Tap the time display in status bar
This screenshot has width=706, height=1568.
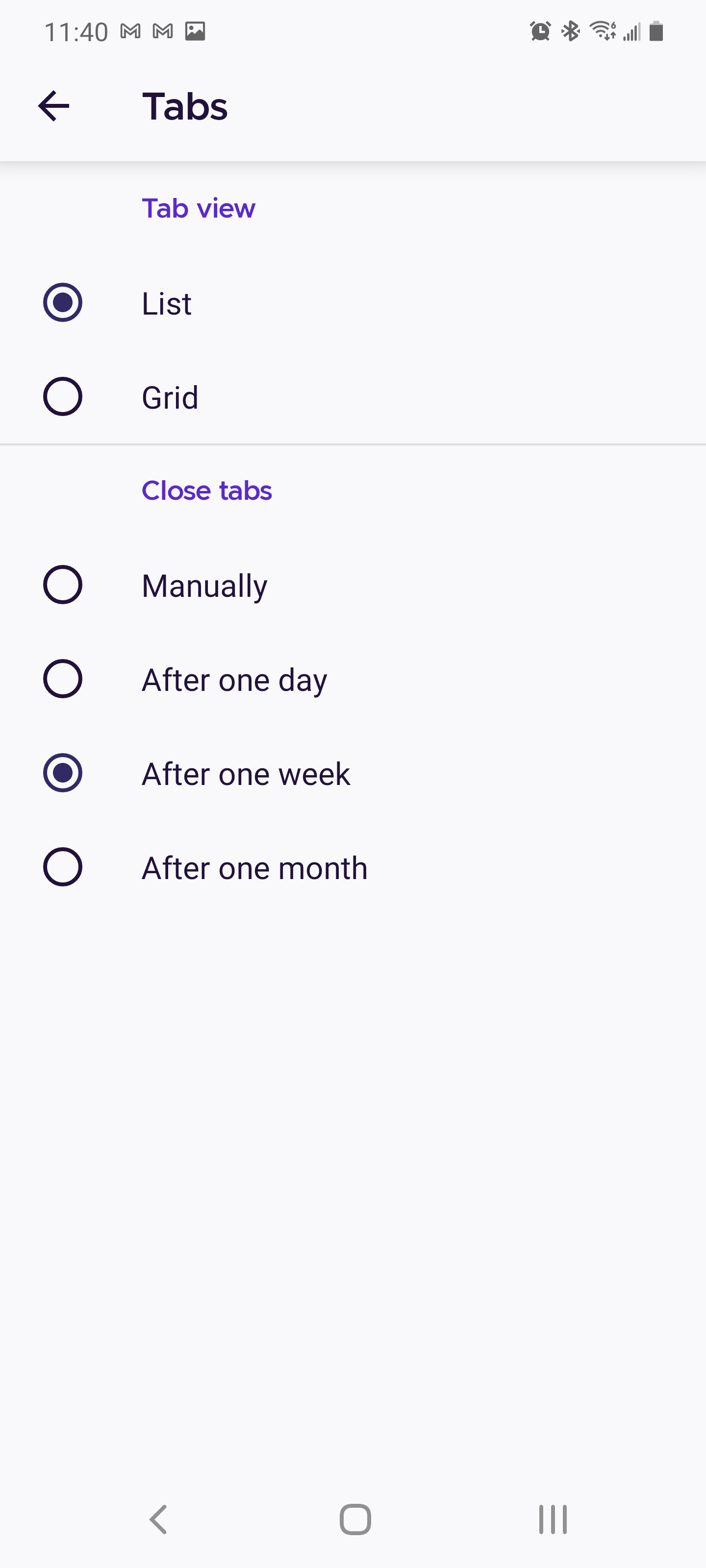point(77,31)
